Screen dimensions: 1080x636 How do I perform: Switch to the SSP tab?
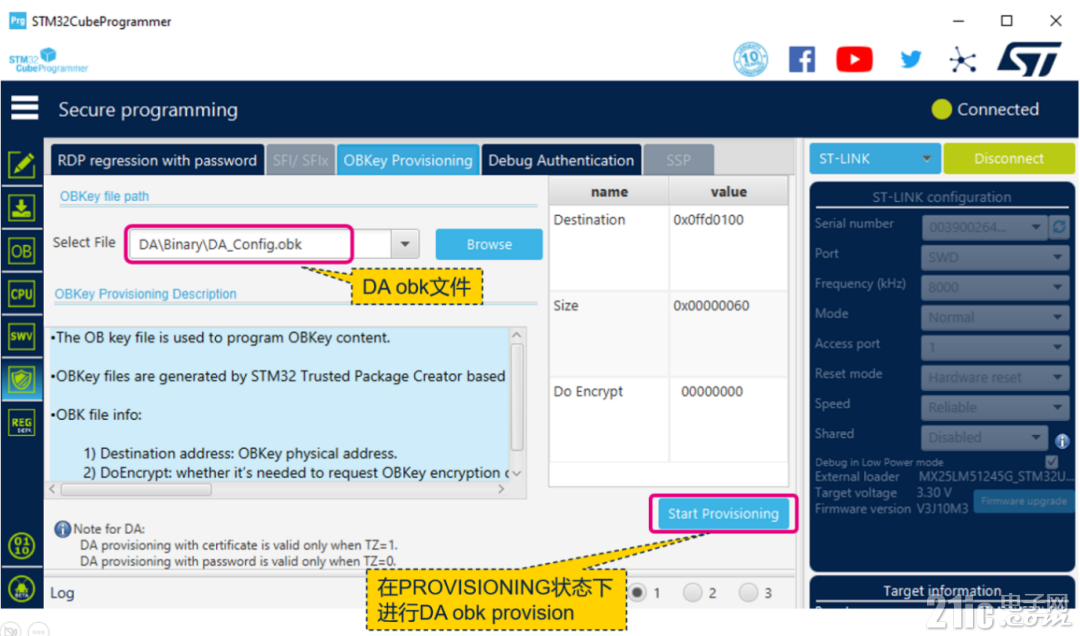coord(678,160)
